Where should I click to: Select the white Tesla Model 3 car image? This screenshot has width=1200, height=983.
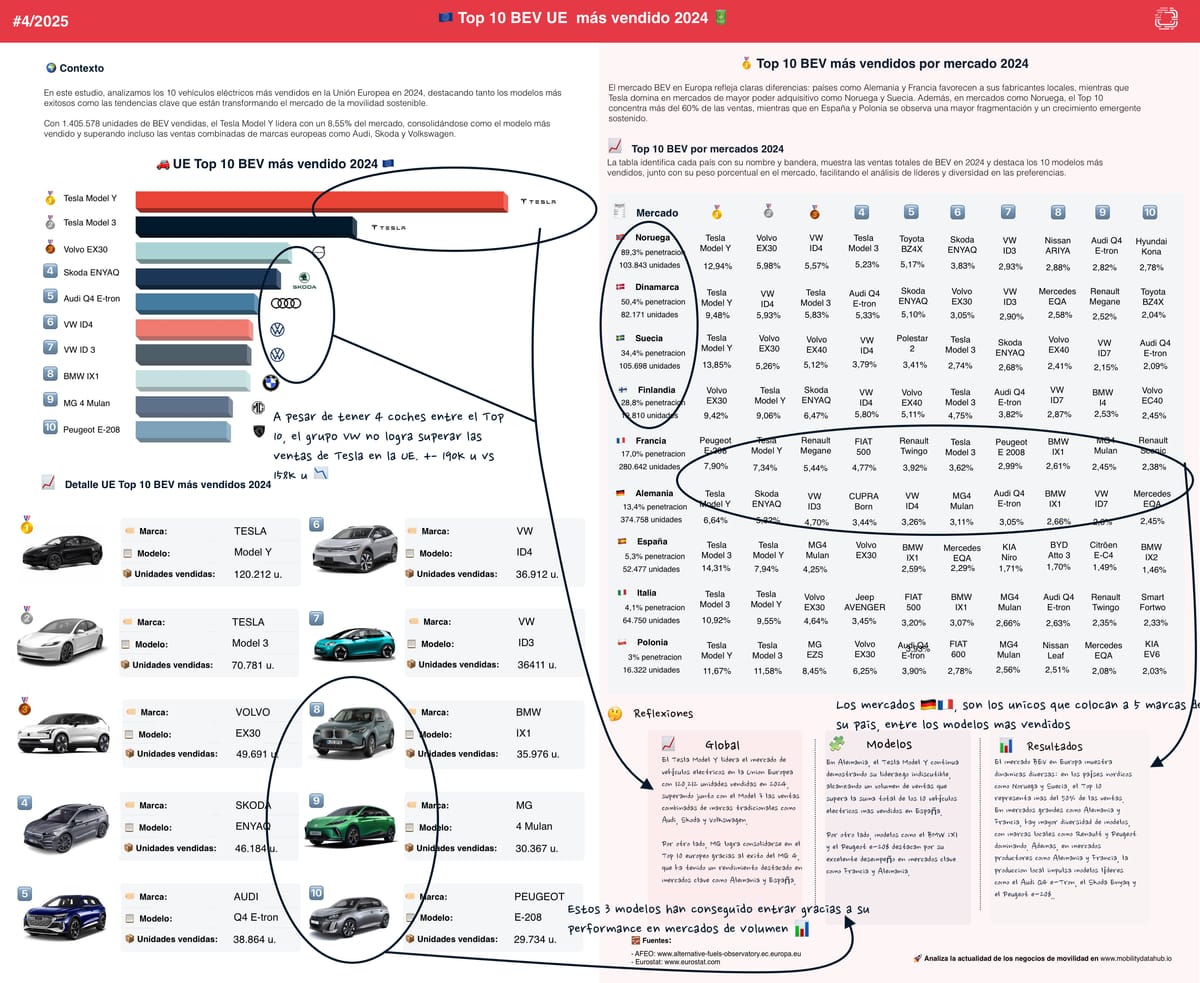(60, 642)
